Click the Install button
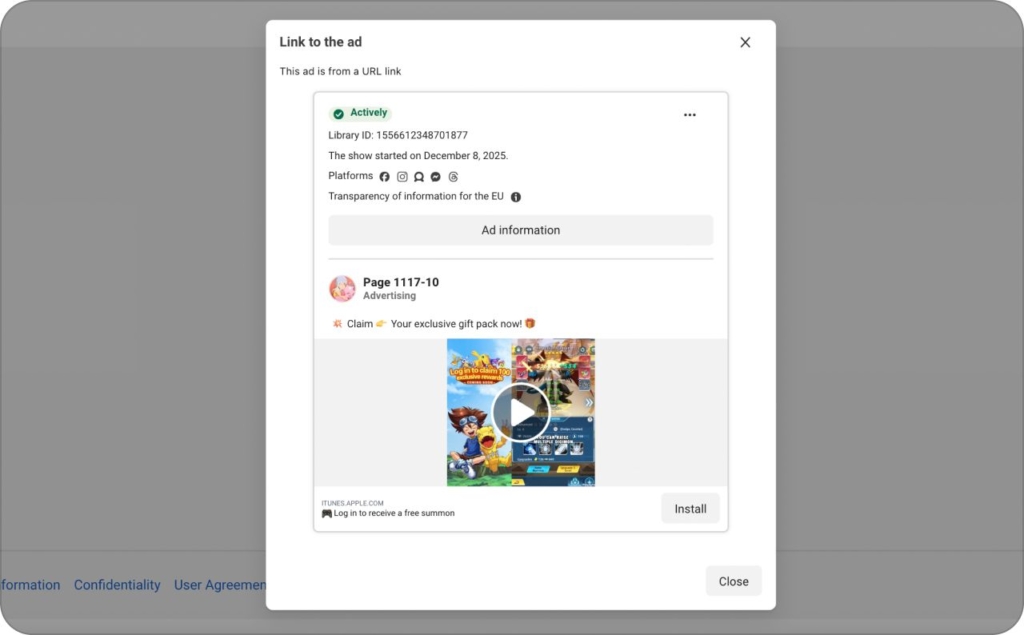 point(690,508)
